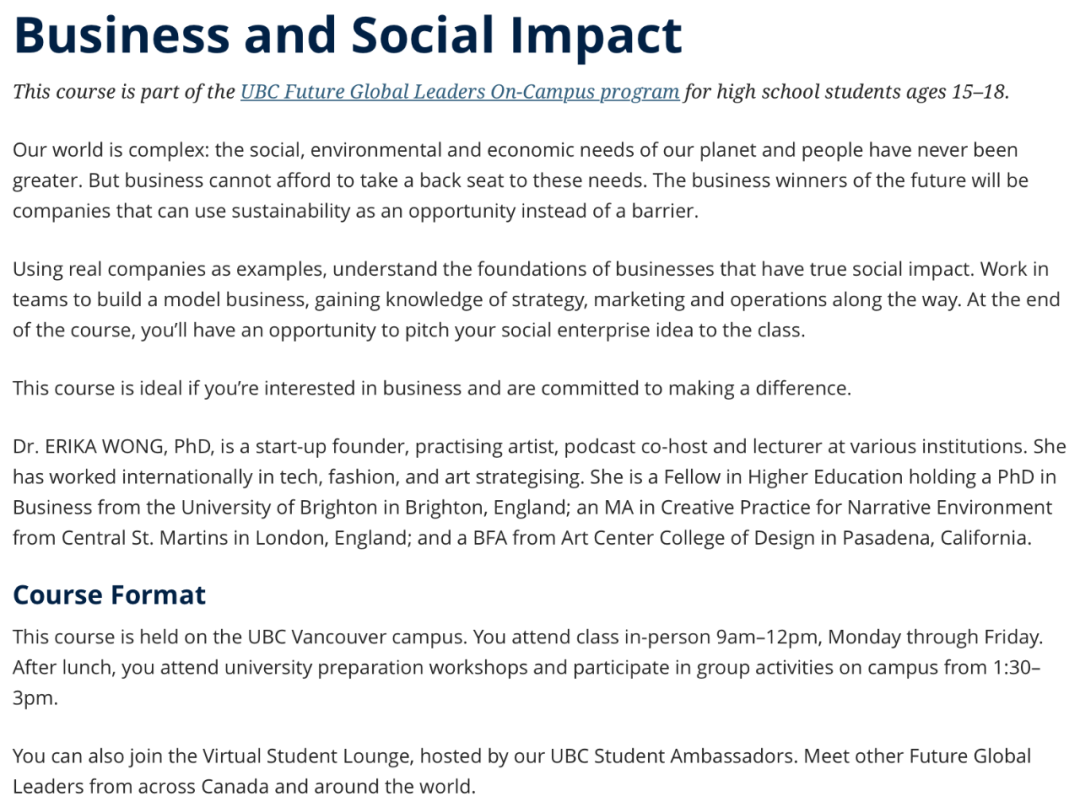Click the class time '9am–12pm'
Screen dimensions: 1080x807
point(767,636)
